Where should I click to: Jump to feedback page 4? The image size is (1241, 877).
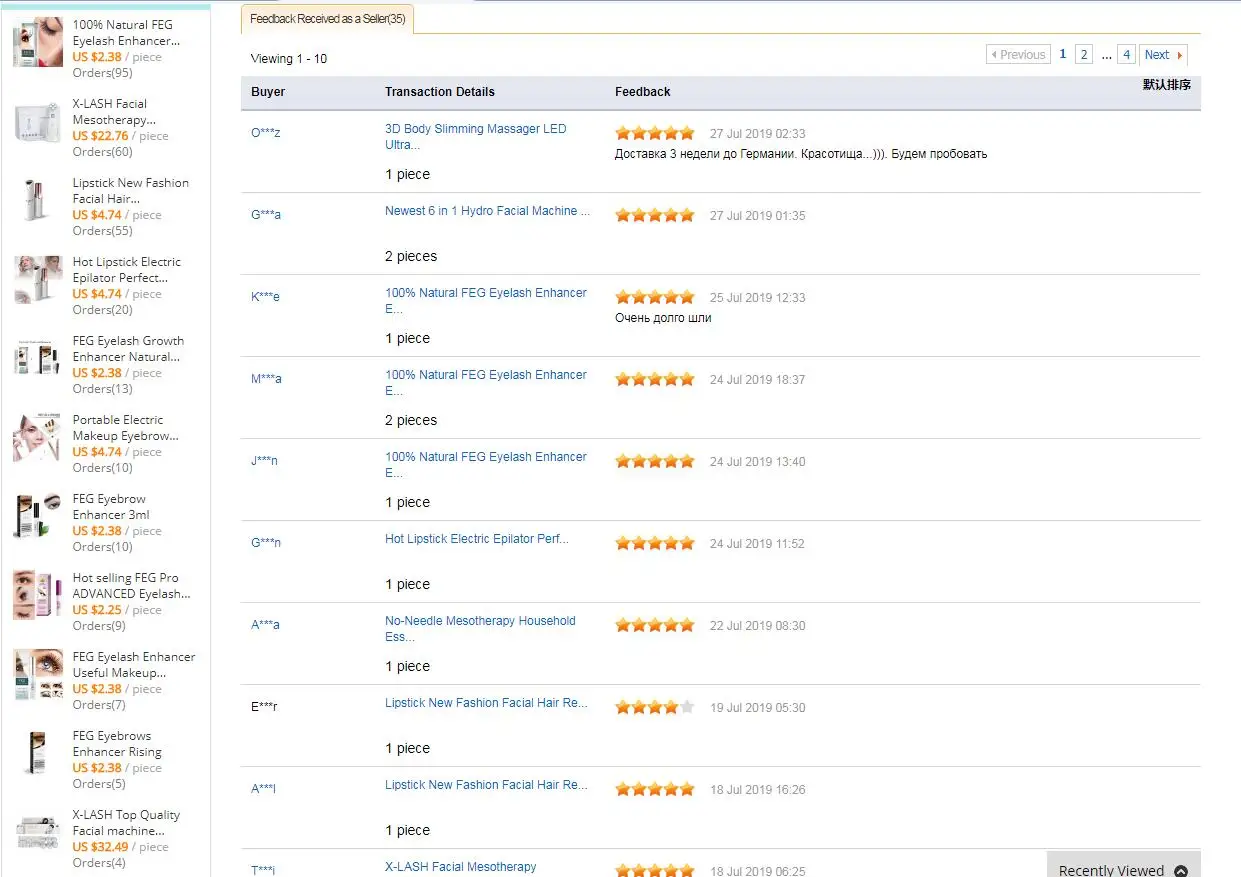1126,55
